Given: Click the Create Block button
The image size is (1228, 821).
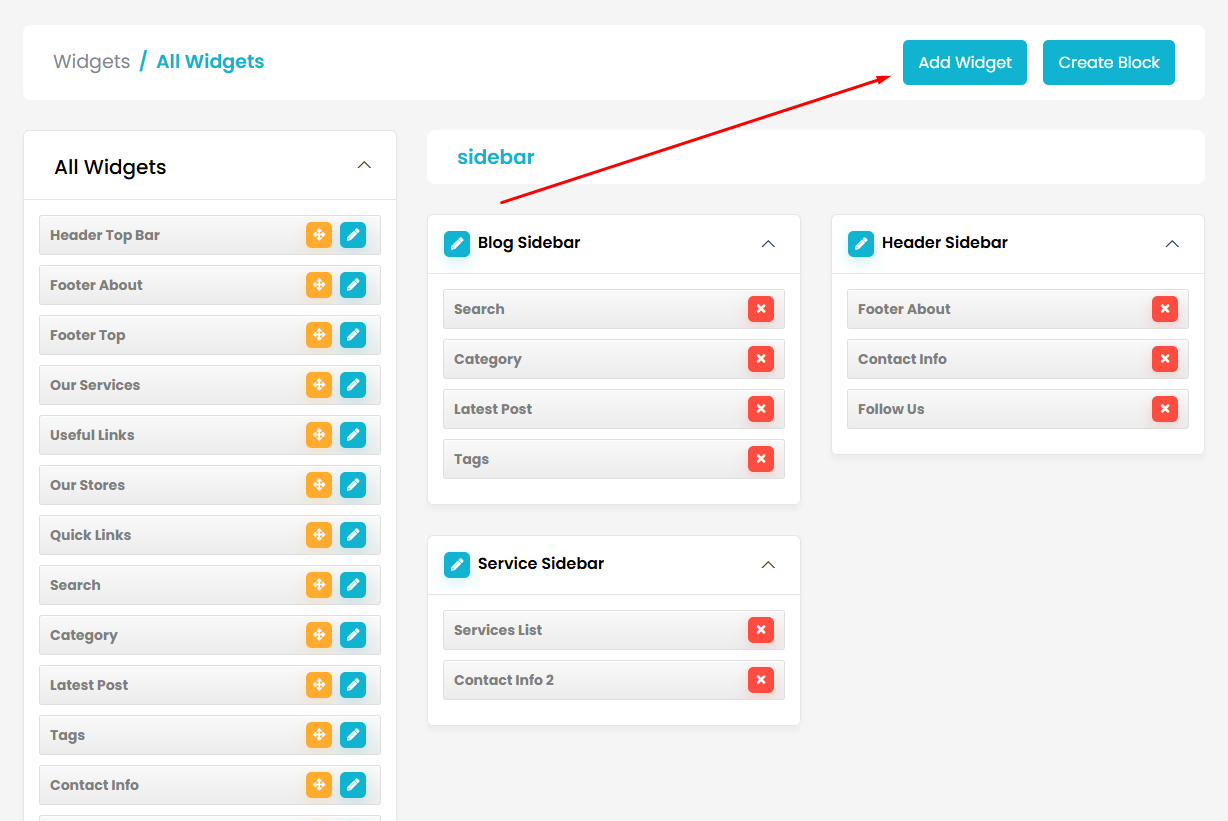Looking at the screenshot, I should [1108, 62].
